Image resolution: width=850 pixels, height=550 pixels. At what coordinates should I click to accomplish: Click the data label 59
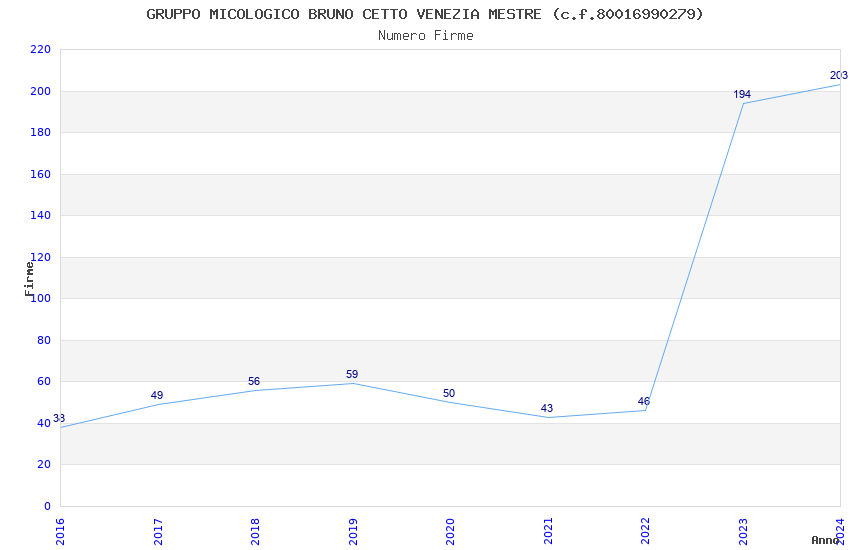click(x=352, y=374)
